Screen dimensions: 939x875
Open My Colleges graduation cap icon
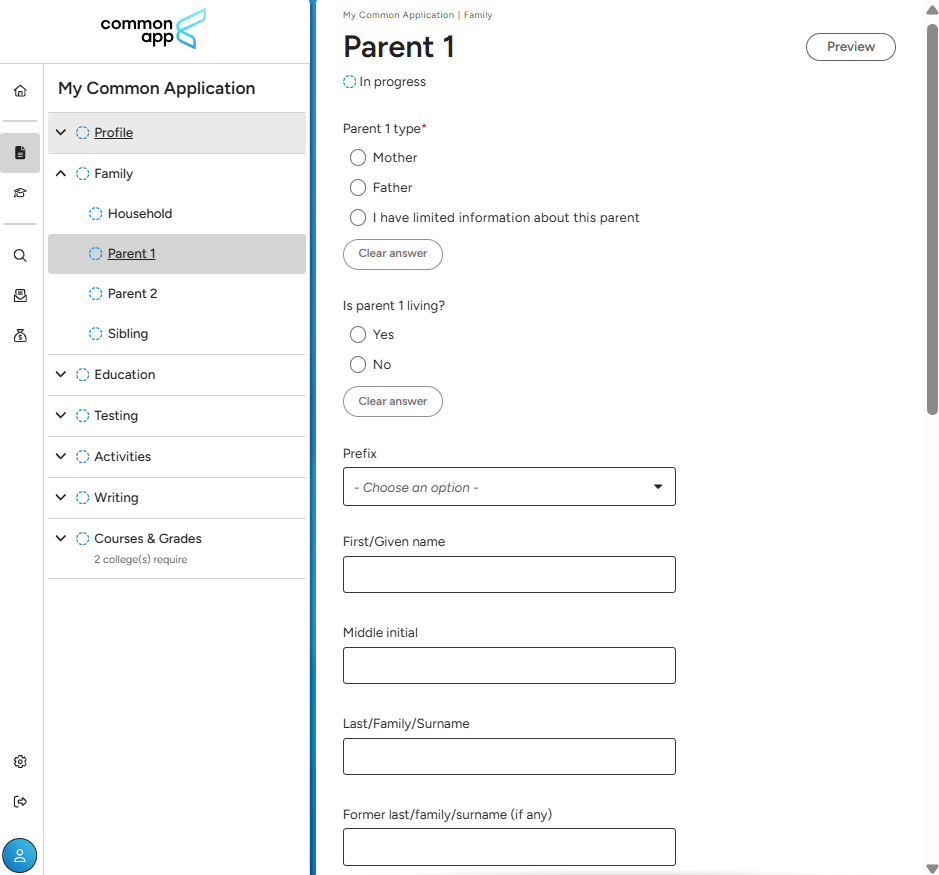[20, 193]
